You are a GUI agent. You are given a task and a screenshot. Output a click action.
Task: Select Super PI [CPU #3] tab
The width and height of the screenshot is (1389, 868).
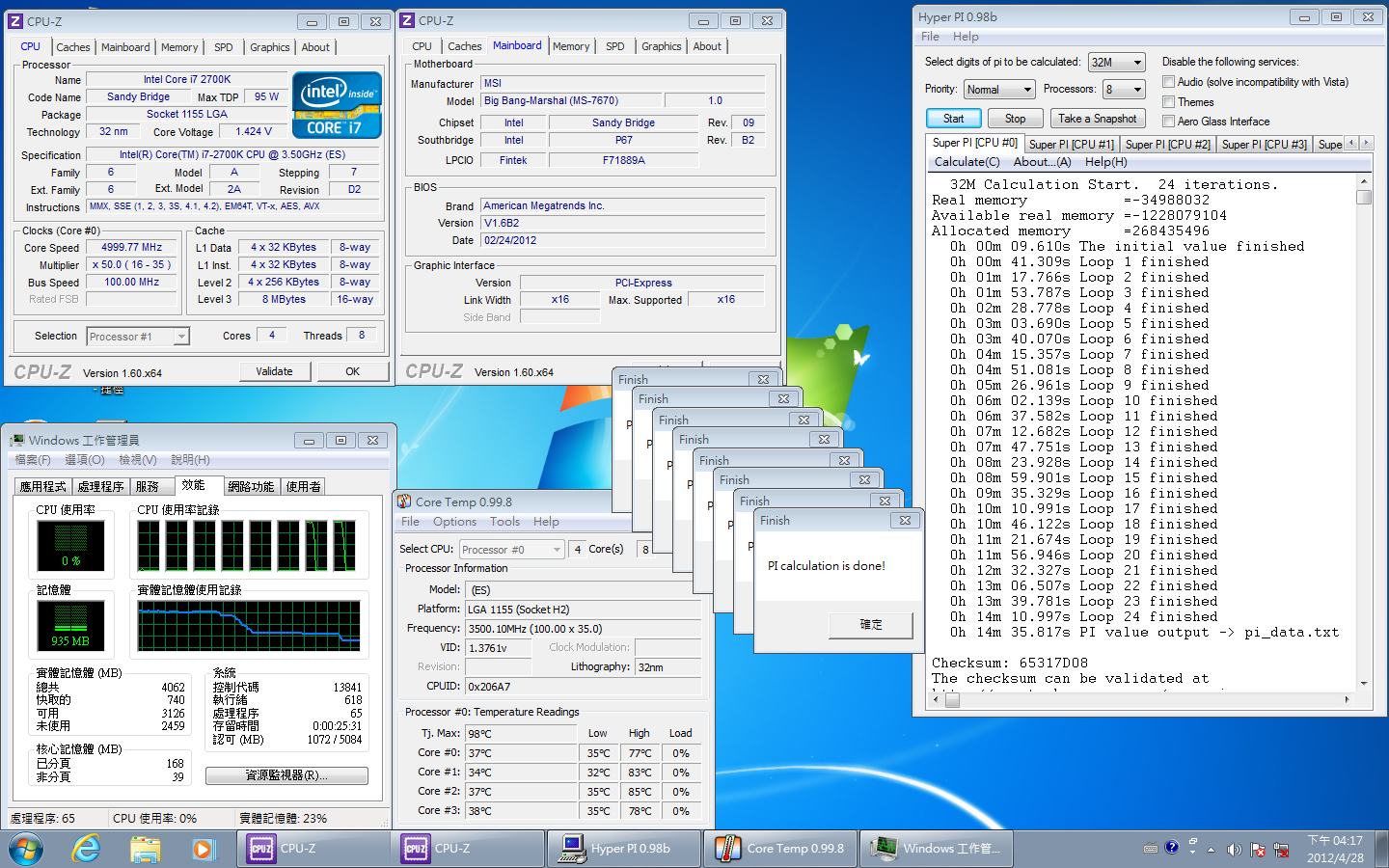[x=1264, y=145]
